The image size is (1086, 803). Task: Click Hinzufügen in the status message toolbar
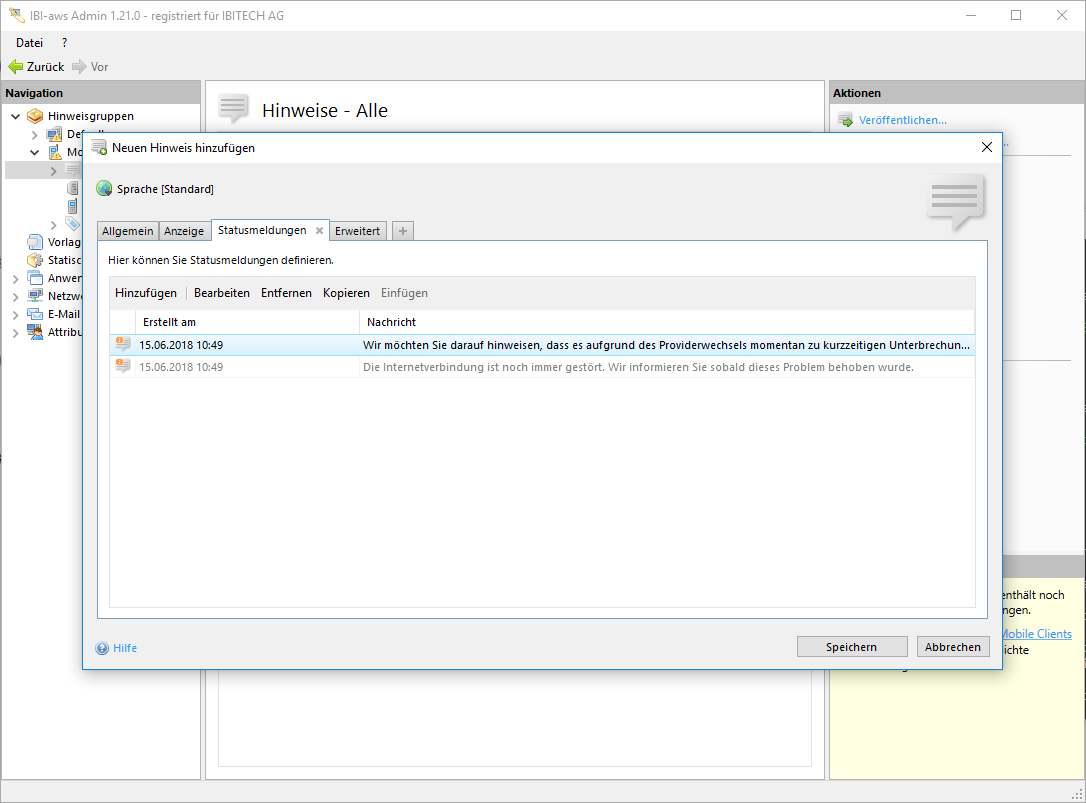[x=146, y=293]
